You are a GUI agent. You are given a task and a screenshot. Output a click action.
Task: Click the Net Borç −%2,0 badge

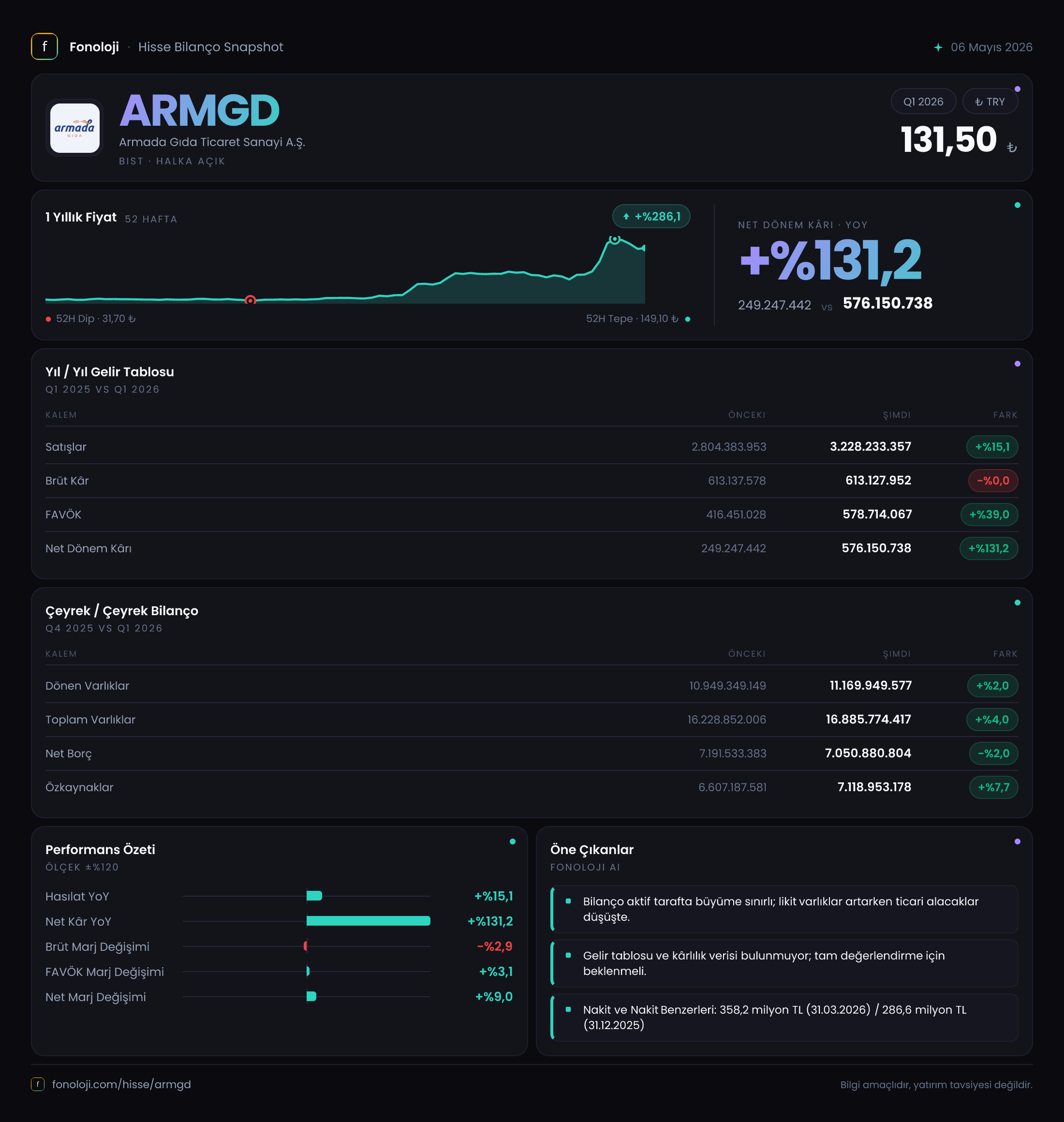(x=993, y=753)
